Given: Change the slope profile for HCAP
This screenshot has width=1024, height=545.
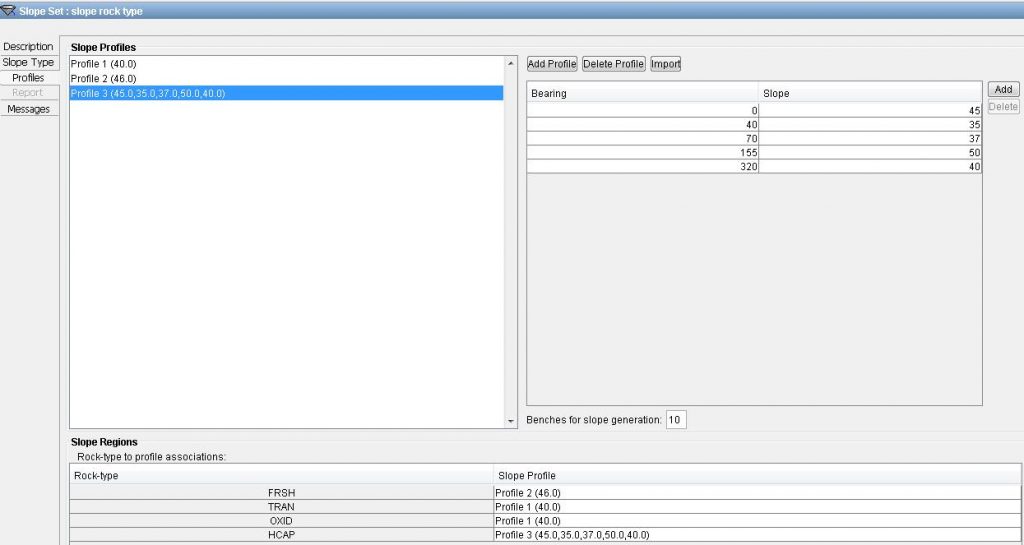Looking at the screenshot, I should pyautogui.click(x=756, y=535).
